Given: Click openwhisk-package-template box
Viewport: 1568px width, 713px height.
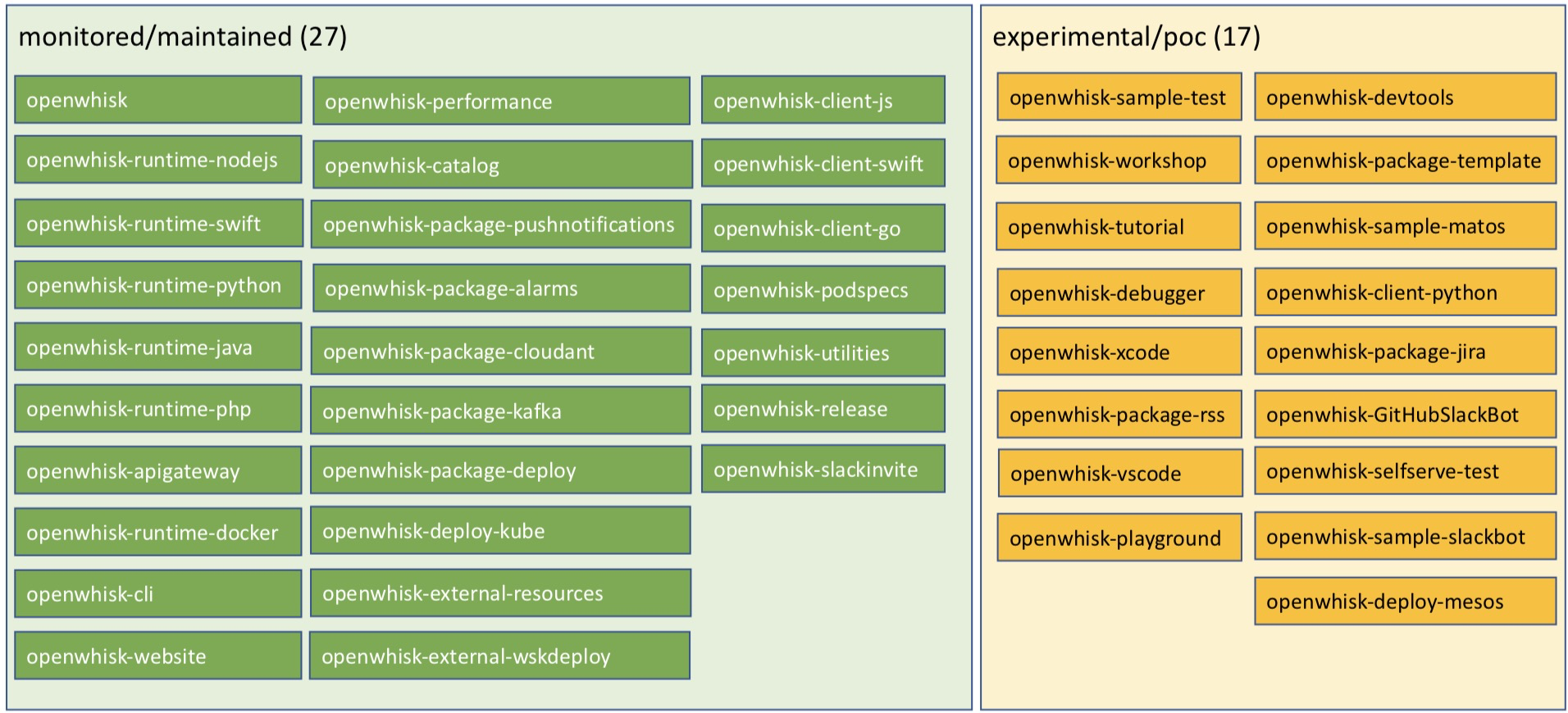Looking at the screenshot, I should (x=1406, y=160).
